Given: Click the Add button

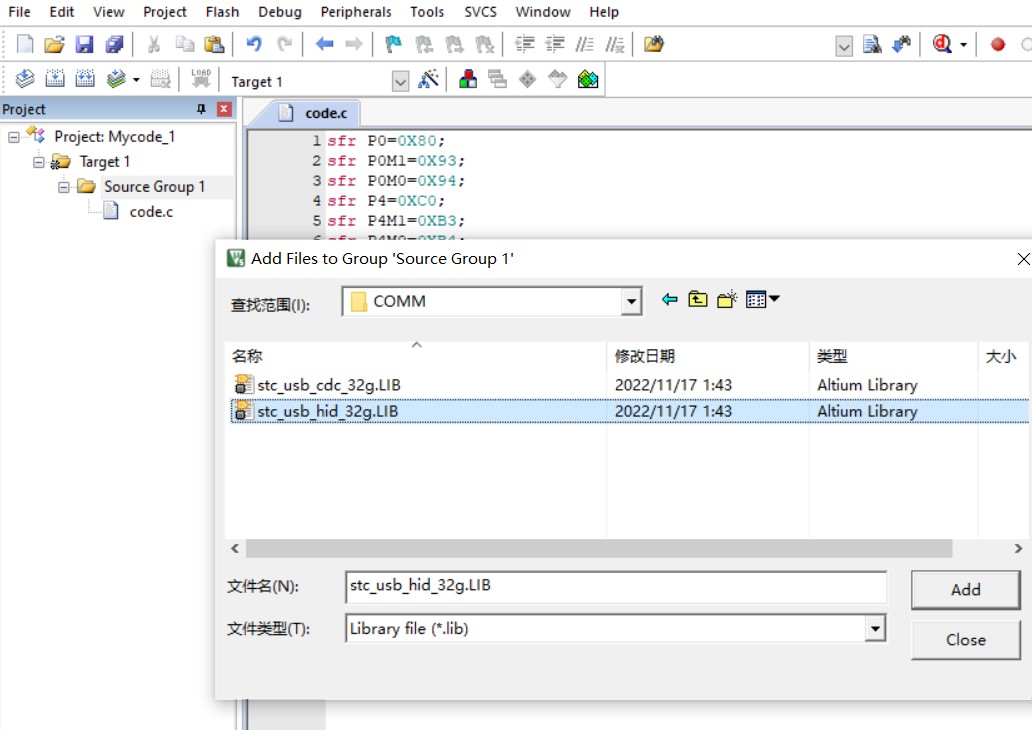Looking at the screenshot, I should tap(966, 590).
